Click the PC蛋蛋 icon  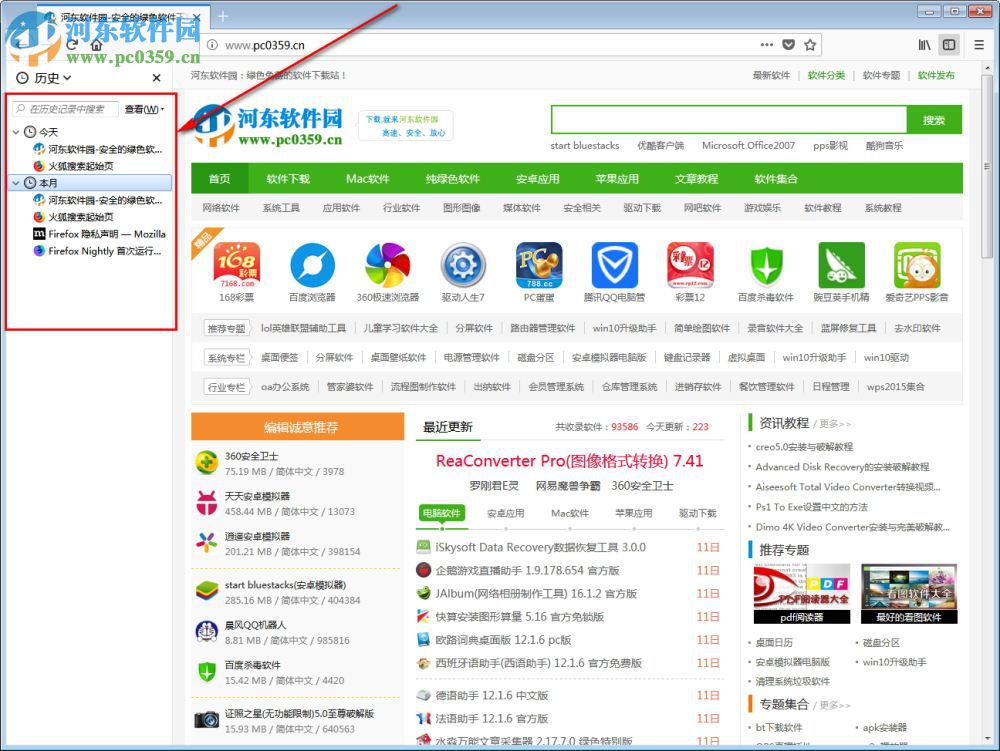[538, 265]
